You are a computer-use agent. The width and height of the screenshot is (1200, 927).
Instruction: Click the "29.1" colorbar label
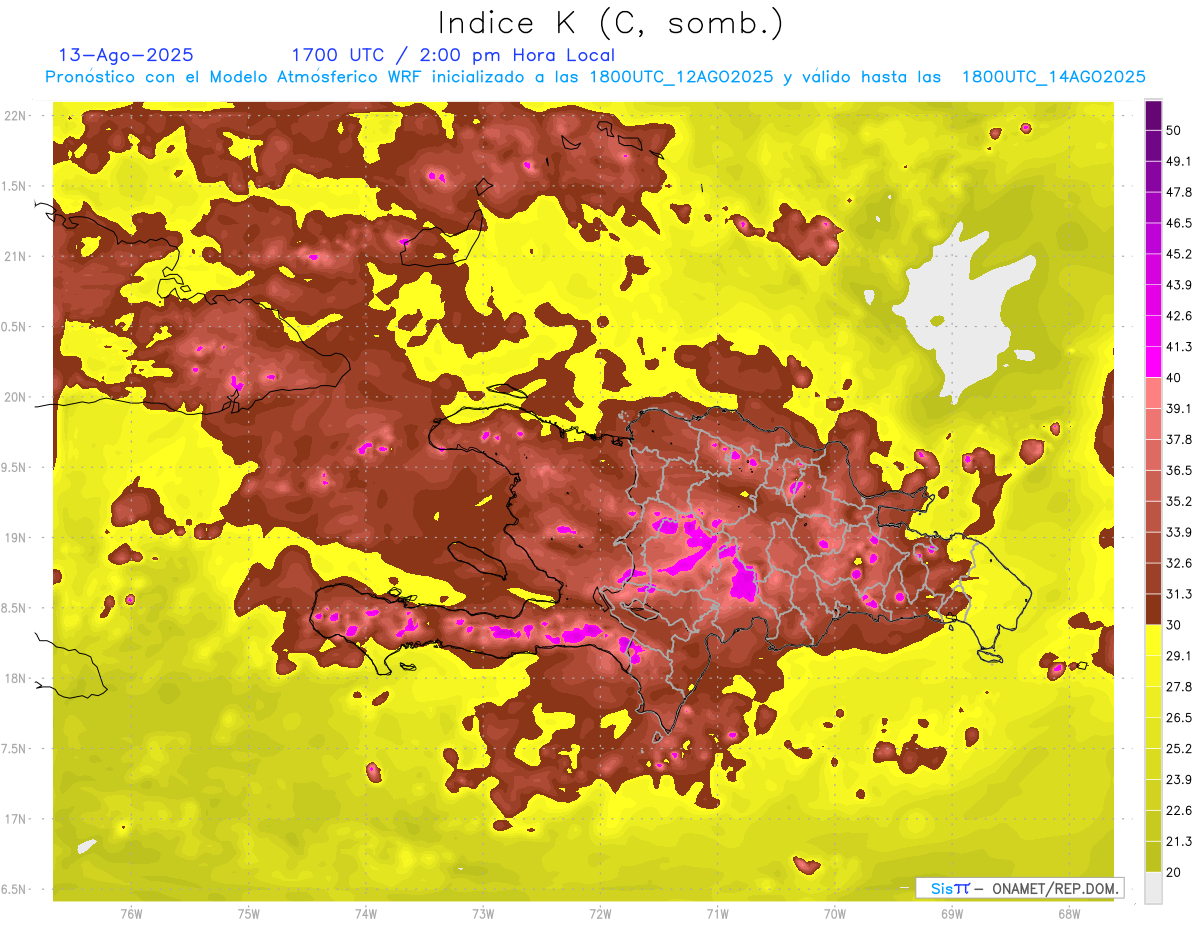[x=1178, y=655]
